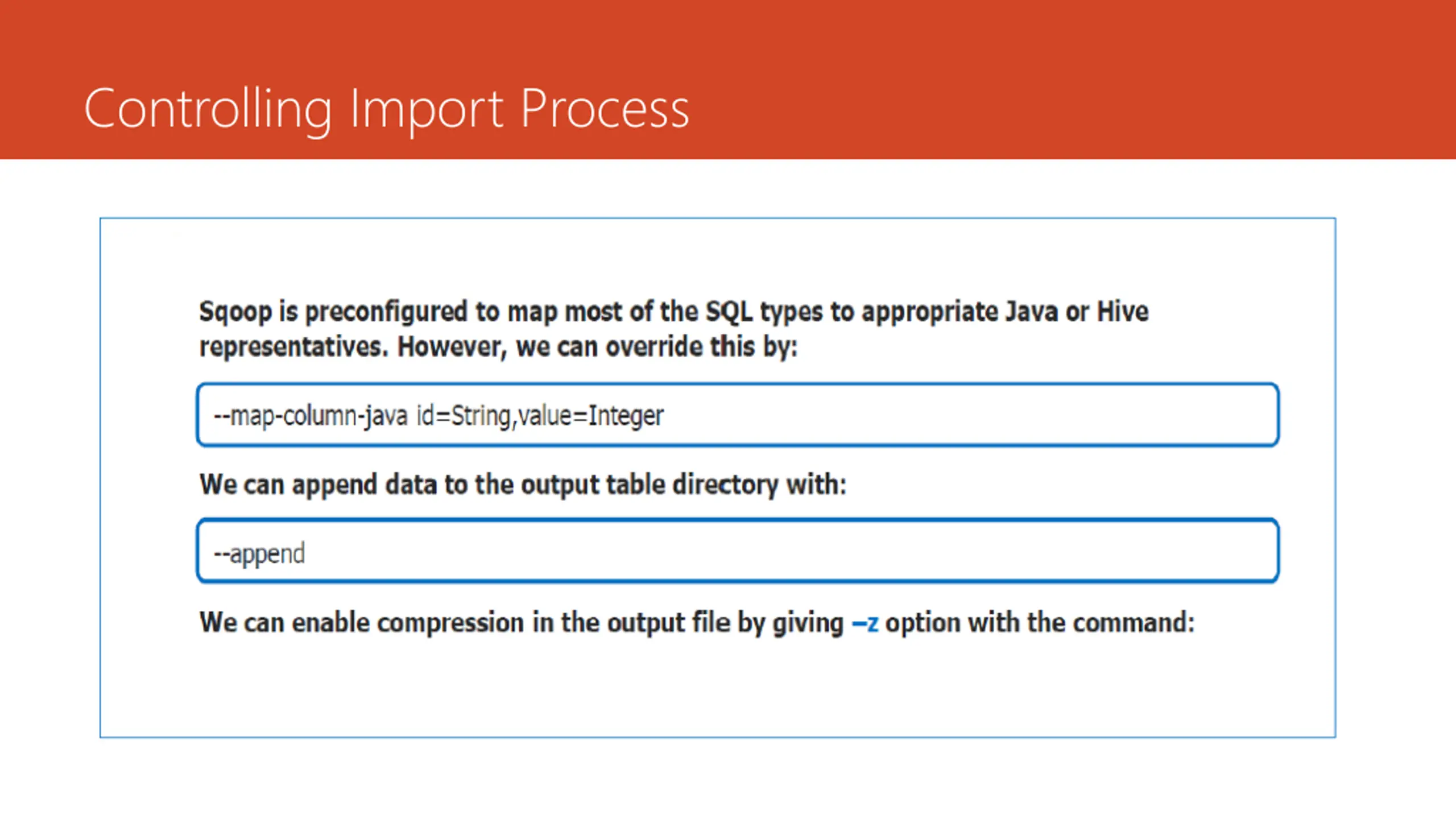
Task: Click 'id=String' inside the command box
Action: tap(463, 416)
